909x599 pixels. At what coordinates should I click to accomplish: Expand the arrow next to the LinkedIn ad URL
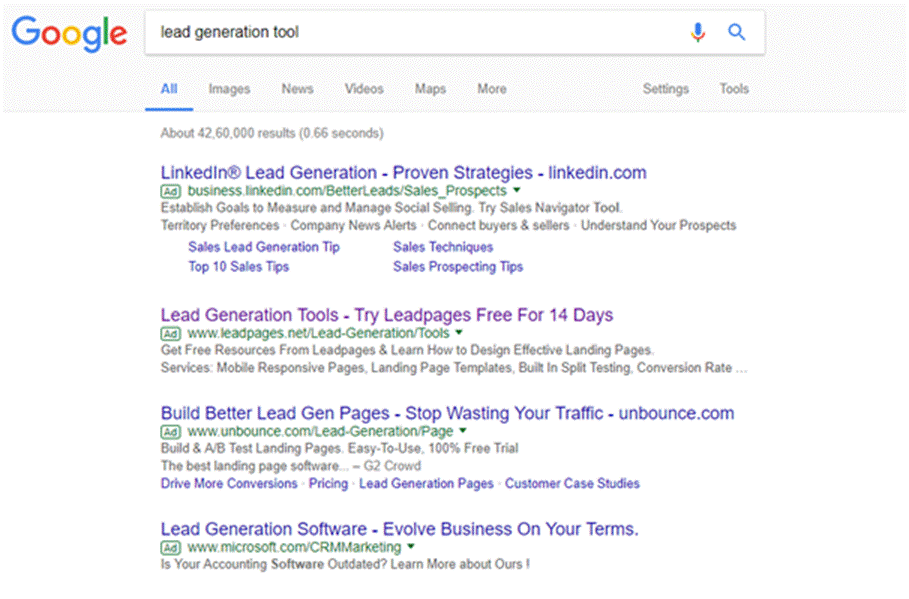tap(517, 191)
